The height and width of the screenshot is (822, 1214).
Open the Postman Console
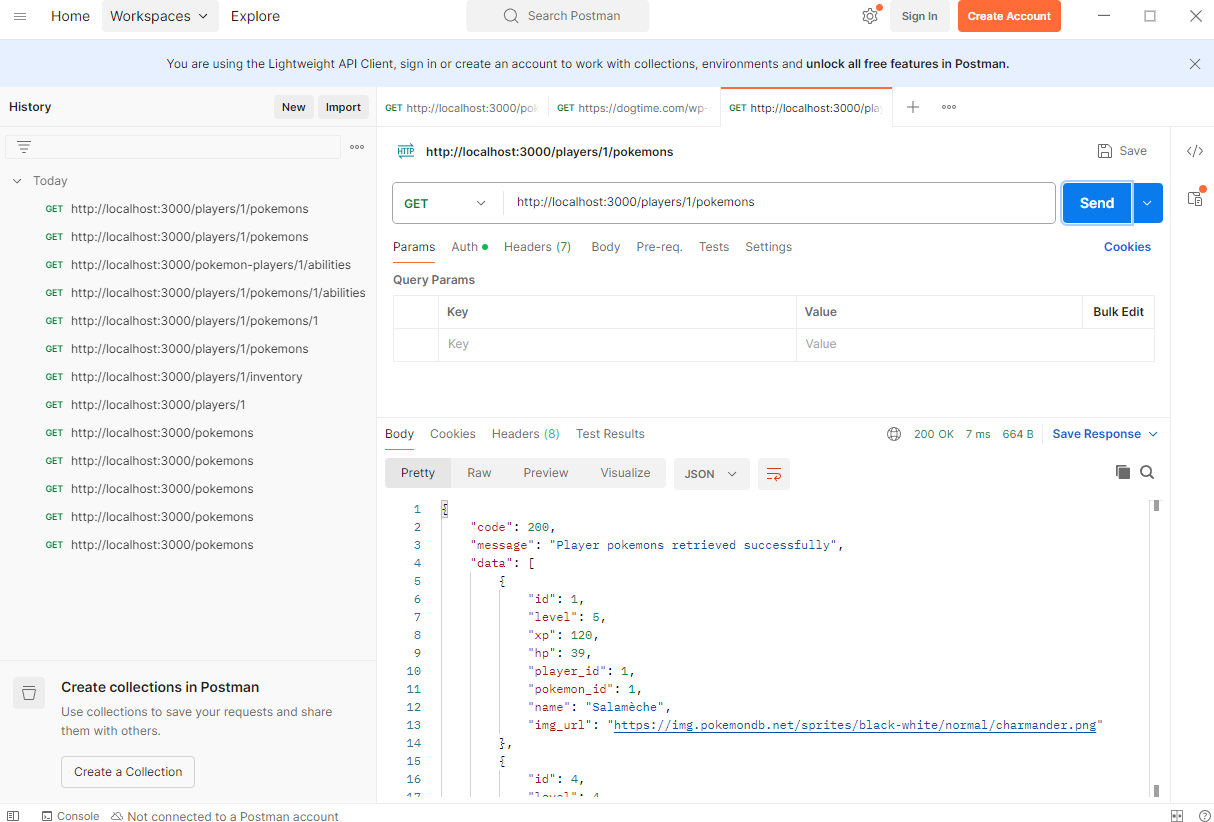[70, 816]
